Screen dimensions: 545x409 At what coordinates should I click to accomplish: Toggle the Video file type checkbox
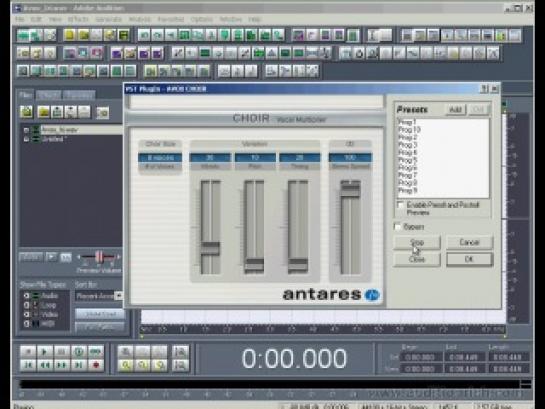[x=27, y=314]
